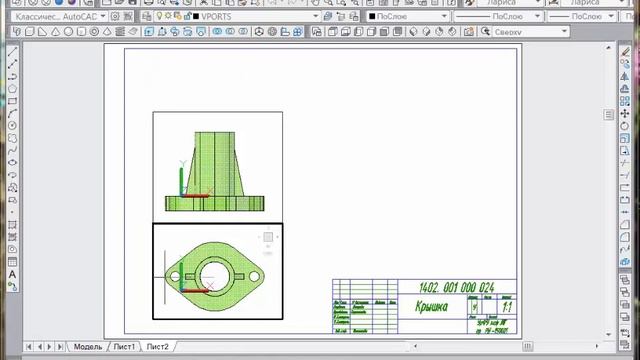Open the Table tool in the Draw toolbar
Viewport: 640px width, 360px height.
click(x=12, y=262)
